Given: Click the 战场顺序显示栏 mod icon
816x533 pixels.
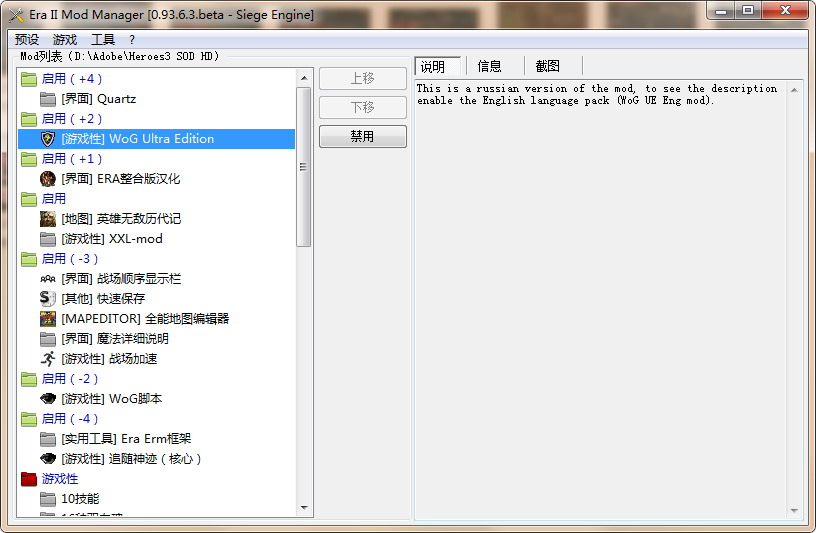Looking at the screenshot, I should (48, 279).
